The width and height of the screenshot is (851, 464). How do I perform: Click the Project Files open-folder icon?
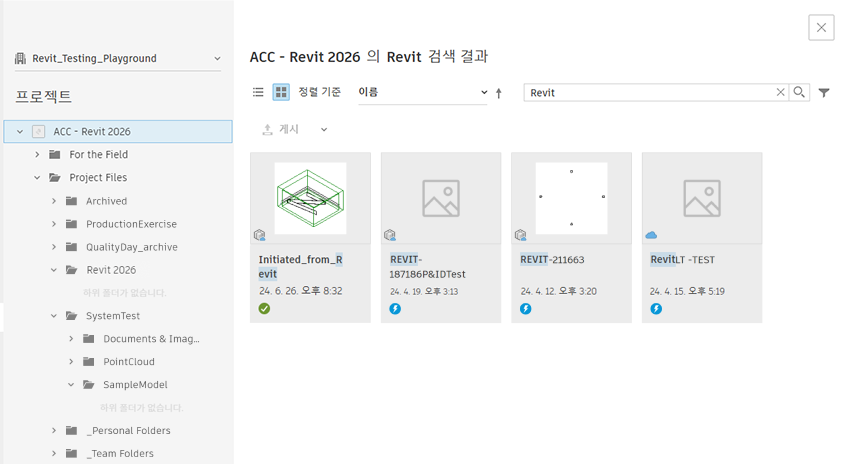[x=54, y=177]
